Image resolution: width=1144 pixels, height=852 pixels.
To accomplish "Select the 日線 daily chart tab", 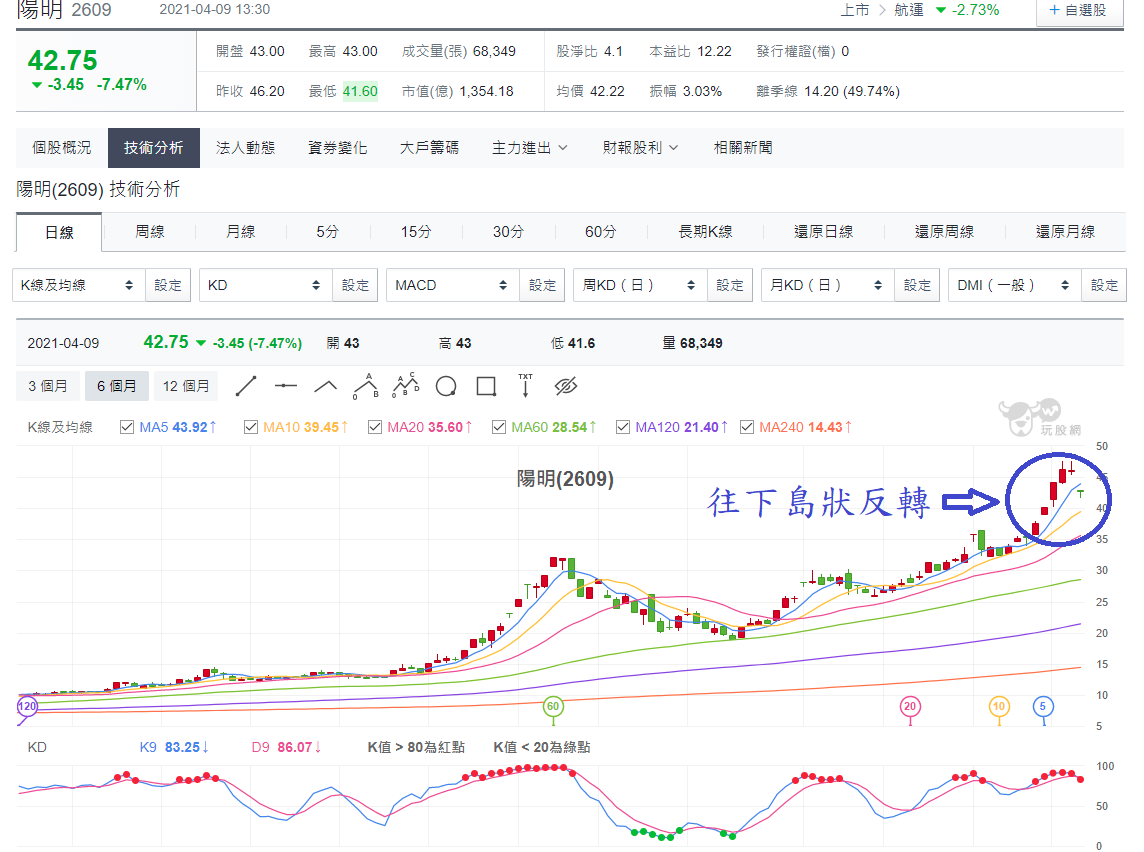I will point(59,233).
